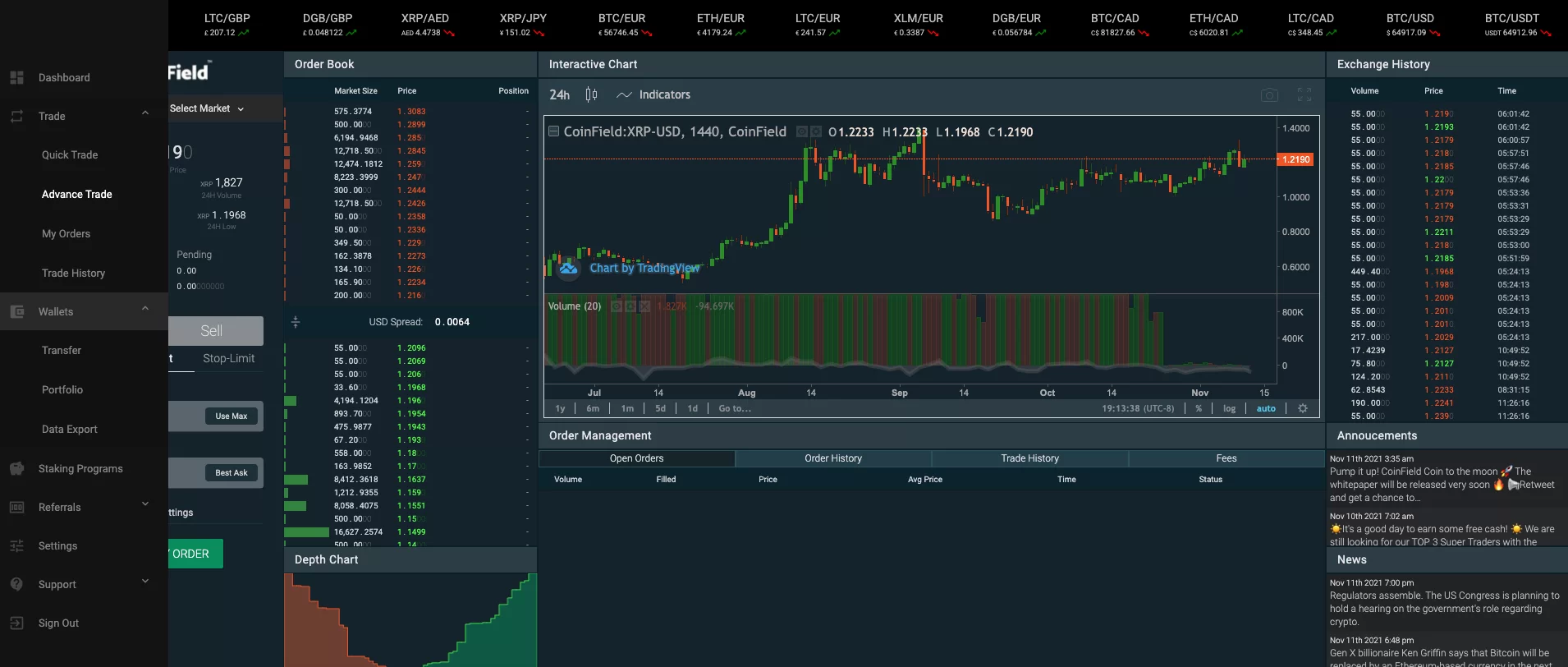The image size is (1568, 667).
Task: Set chart range to 1d
Action: (693, 408)
